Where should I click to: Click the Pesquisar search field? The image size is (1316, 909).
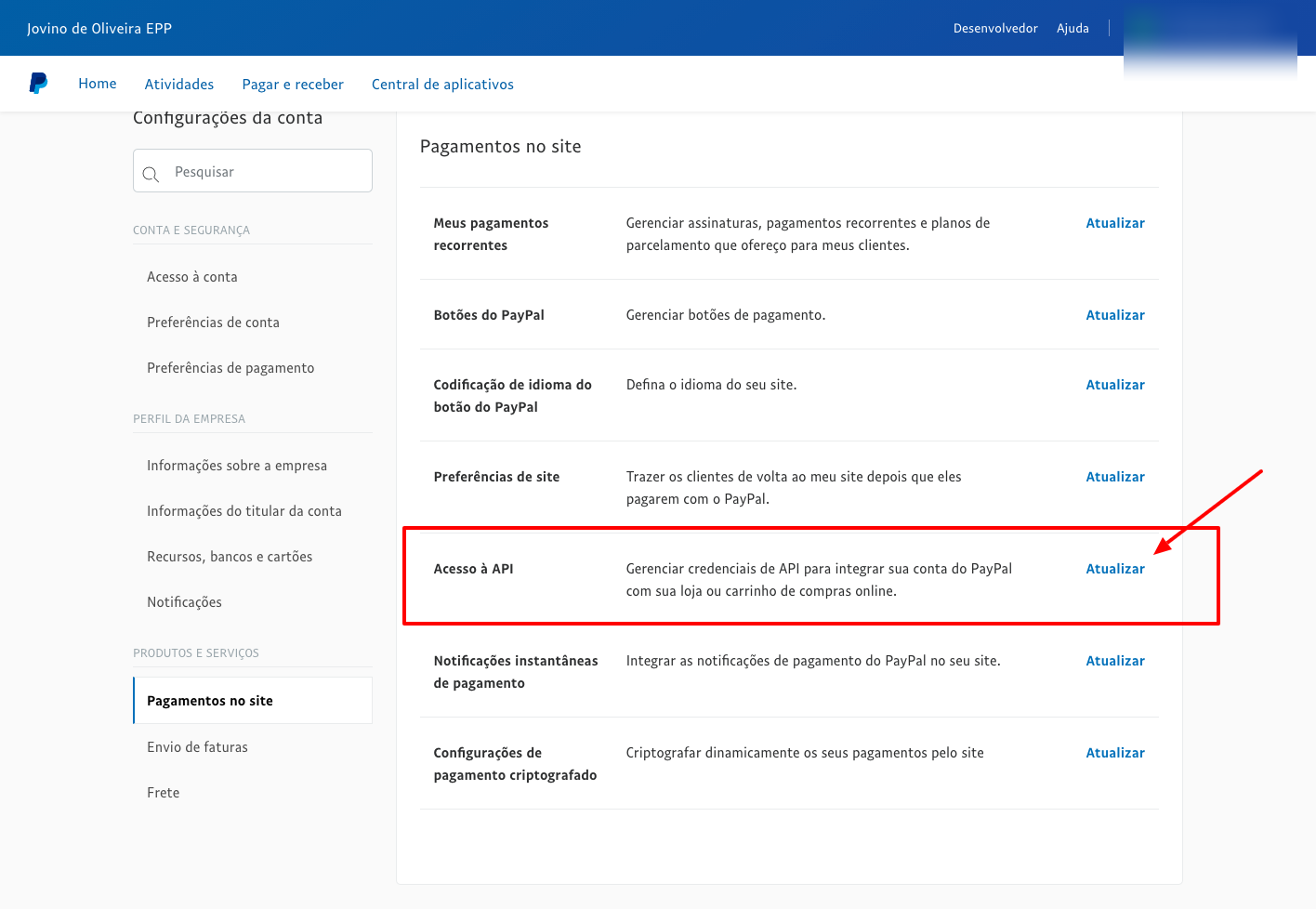(265, 172)
